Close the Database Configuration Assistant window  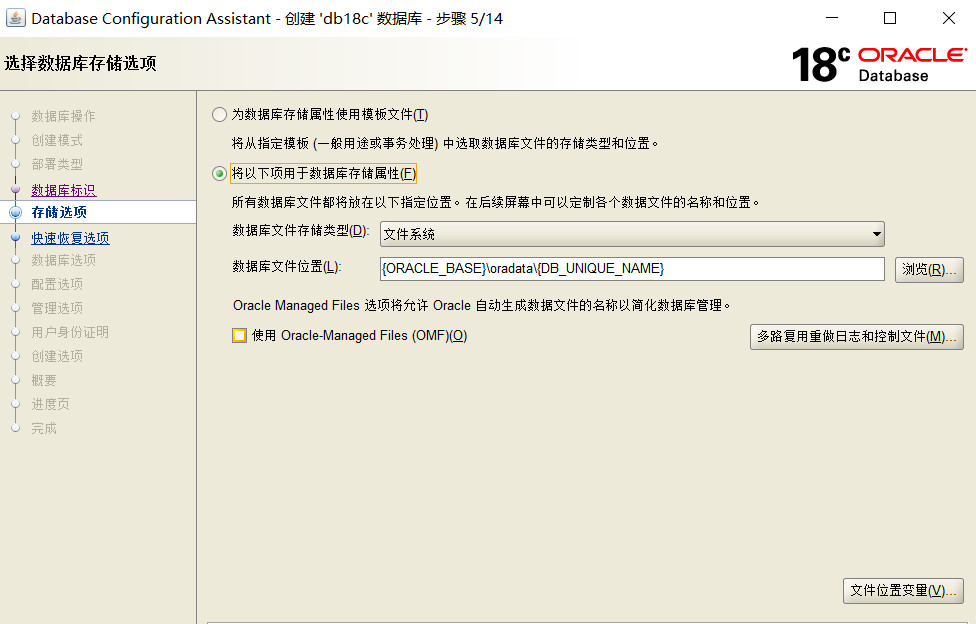(949, 18)
